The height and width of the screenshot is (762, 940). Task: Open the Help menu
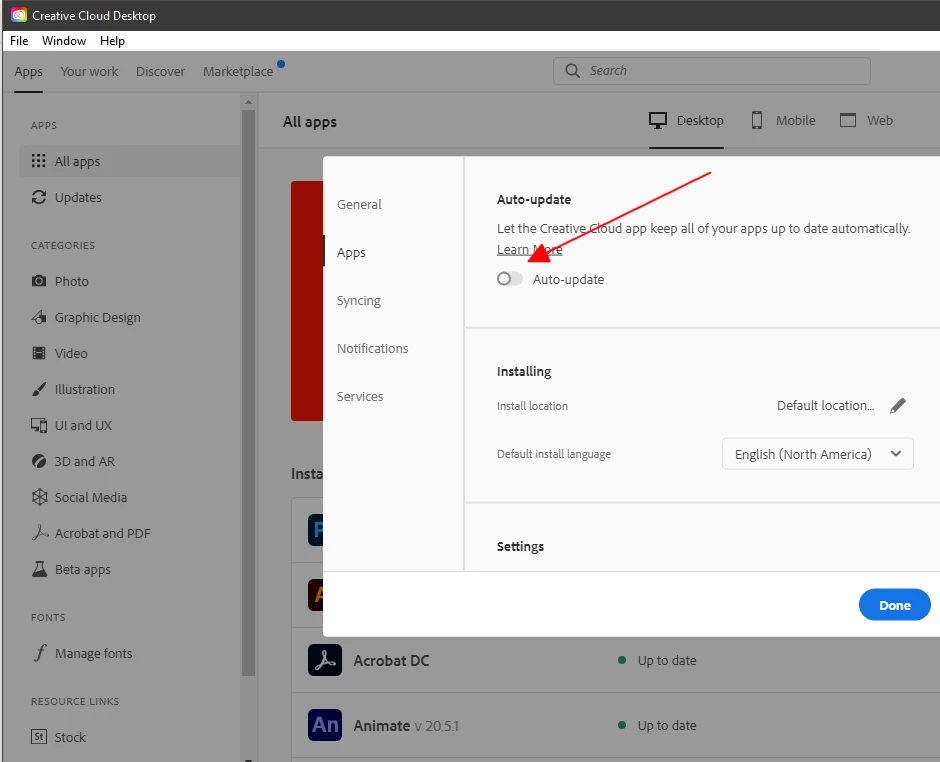[x=112, y=41]
